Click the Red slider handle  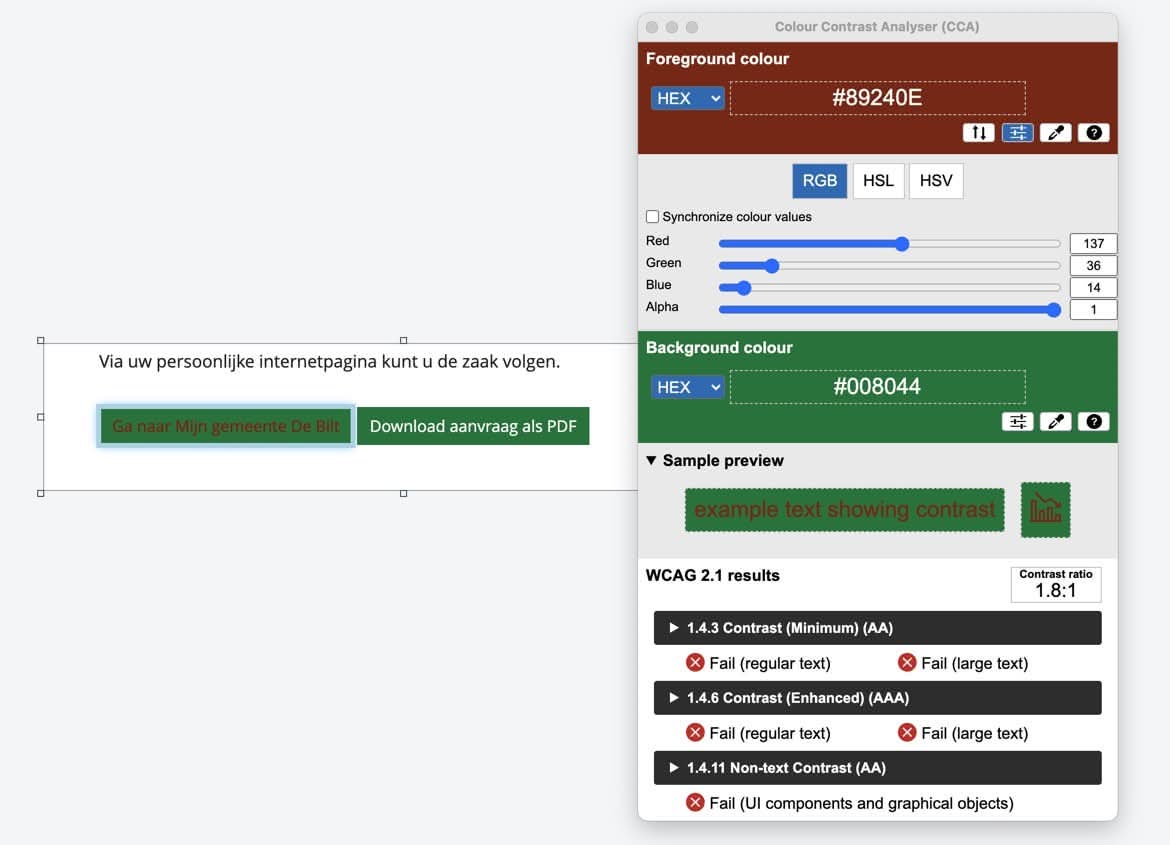[902, 244]
